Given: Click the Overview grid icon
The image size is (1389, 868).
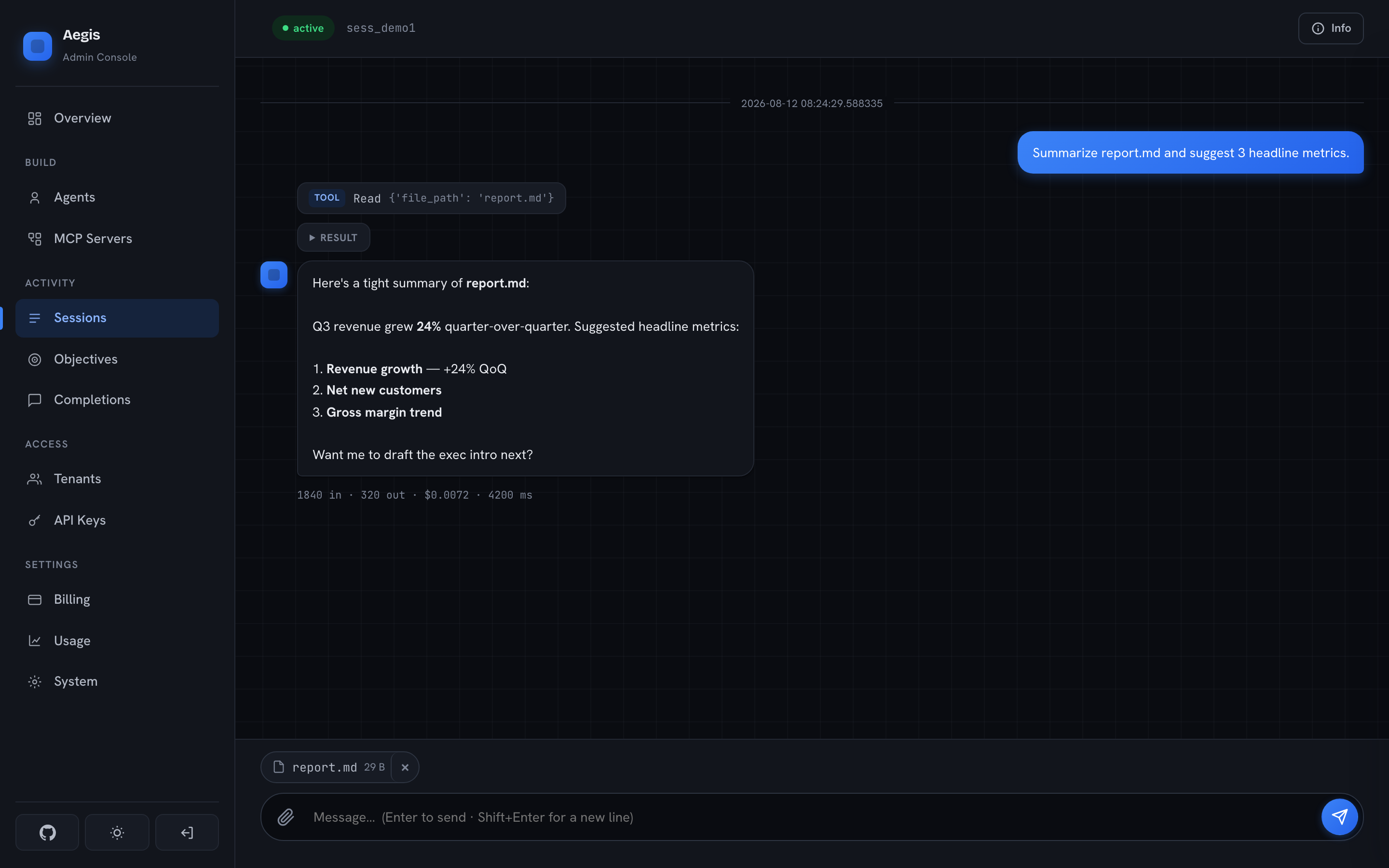Looking at the screenshot, I should tap(34, 118).
